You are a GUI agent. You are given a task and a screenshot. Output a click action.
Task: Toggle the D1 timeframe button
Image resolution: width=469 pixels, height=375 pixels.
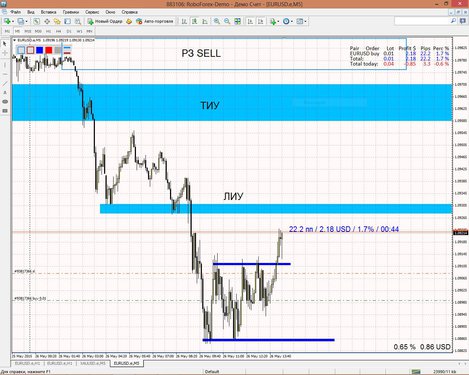[x=69, y=31]
